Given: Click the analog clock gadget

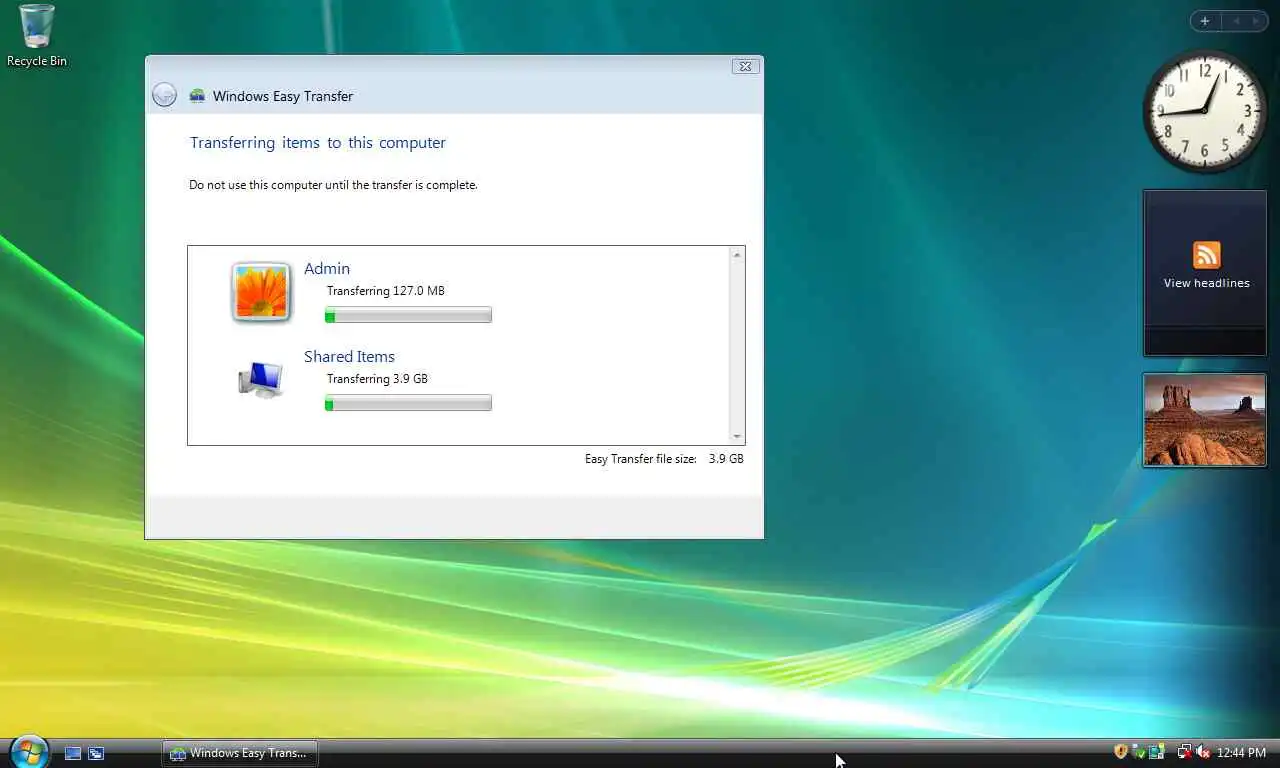Looking at the screenshot, I should point(1204,110).
